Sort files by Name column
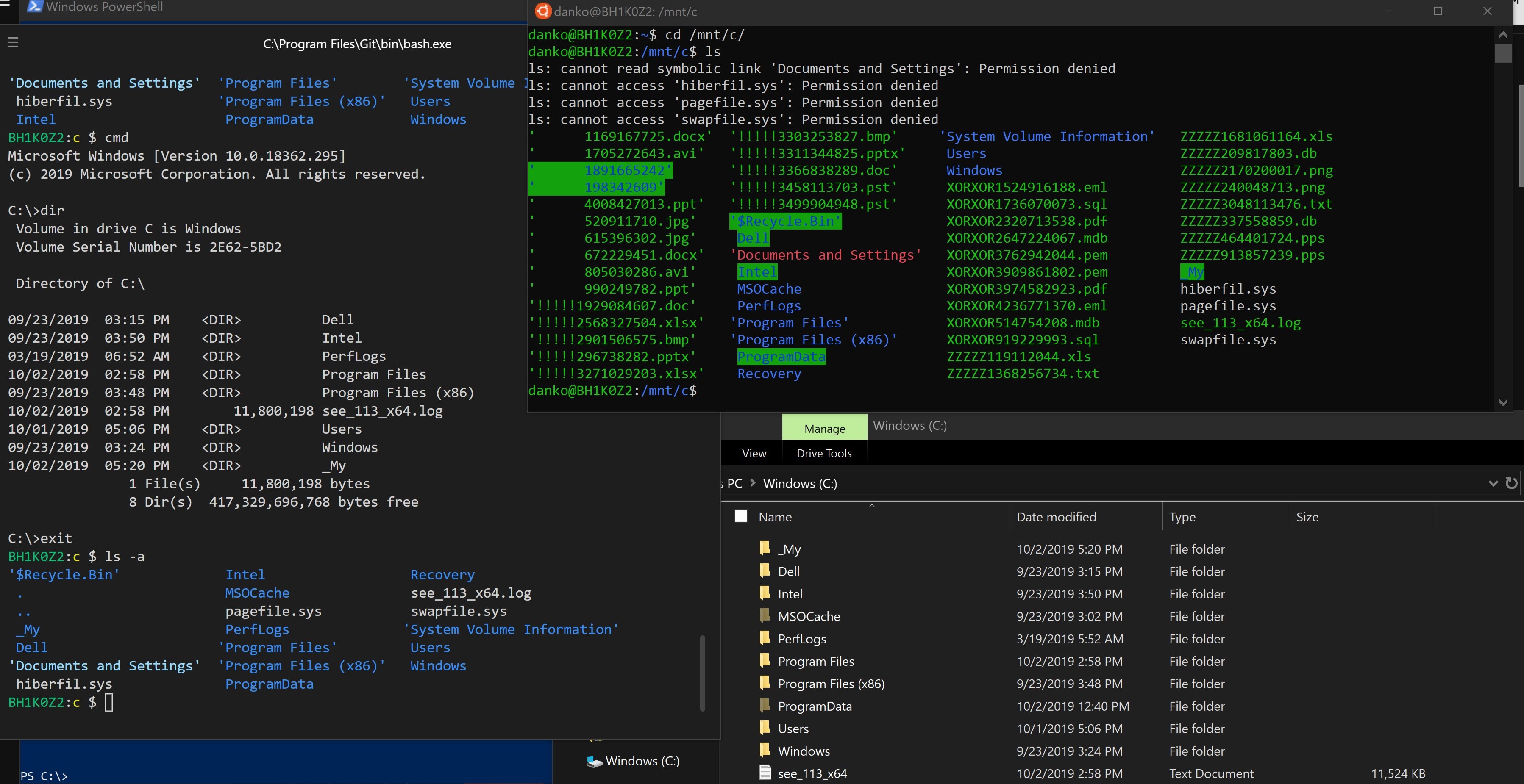This screenshot has height=784, width=1524. pyautogui.click(x=775, y=517)
